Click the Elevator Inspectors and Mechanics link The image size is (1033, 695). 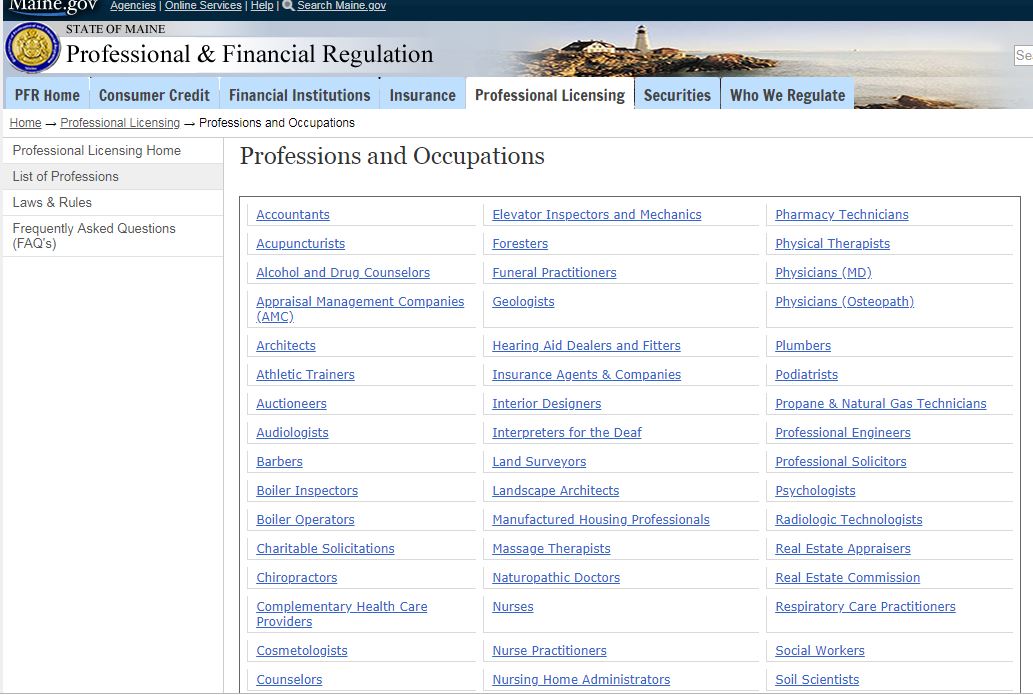596,215
